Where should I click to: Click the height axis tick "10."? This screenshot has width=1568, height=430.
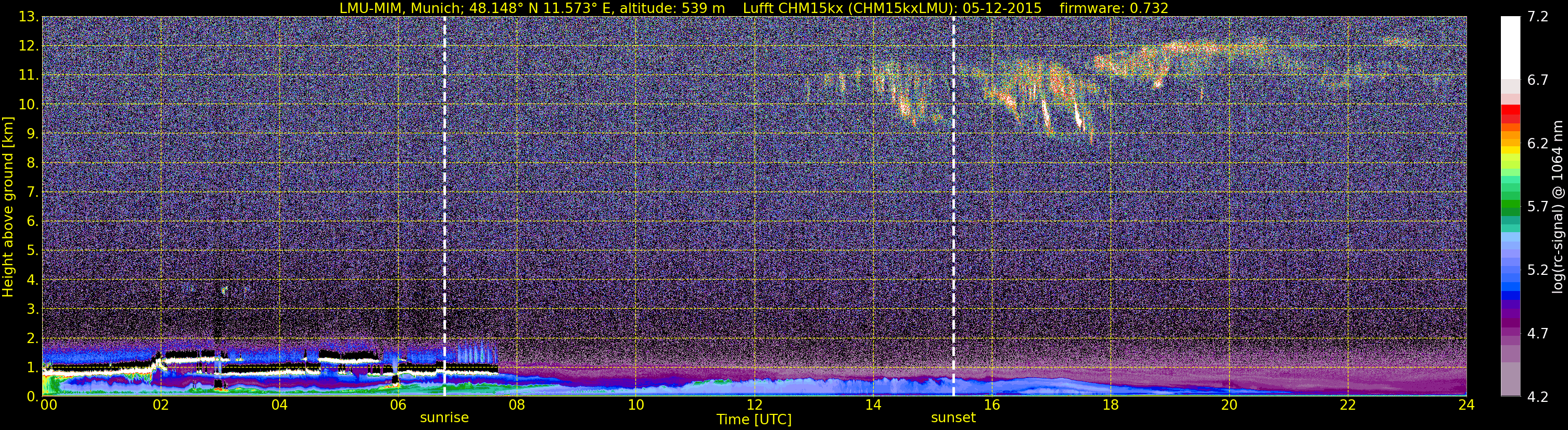point(29,104)
